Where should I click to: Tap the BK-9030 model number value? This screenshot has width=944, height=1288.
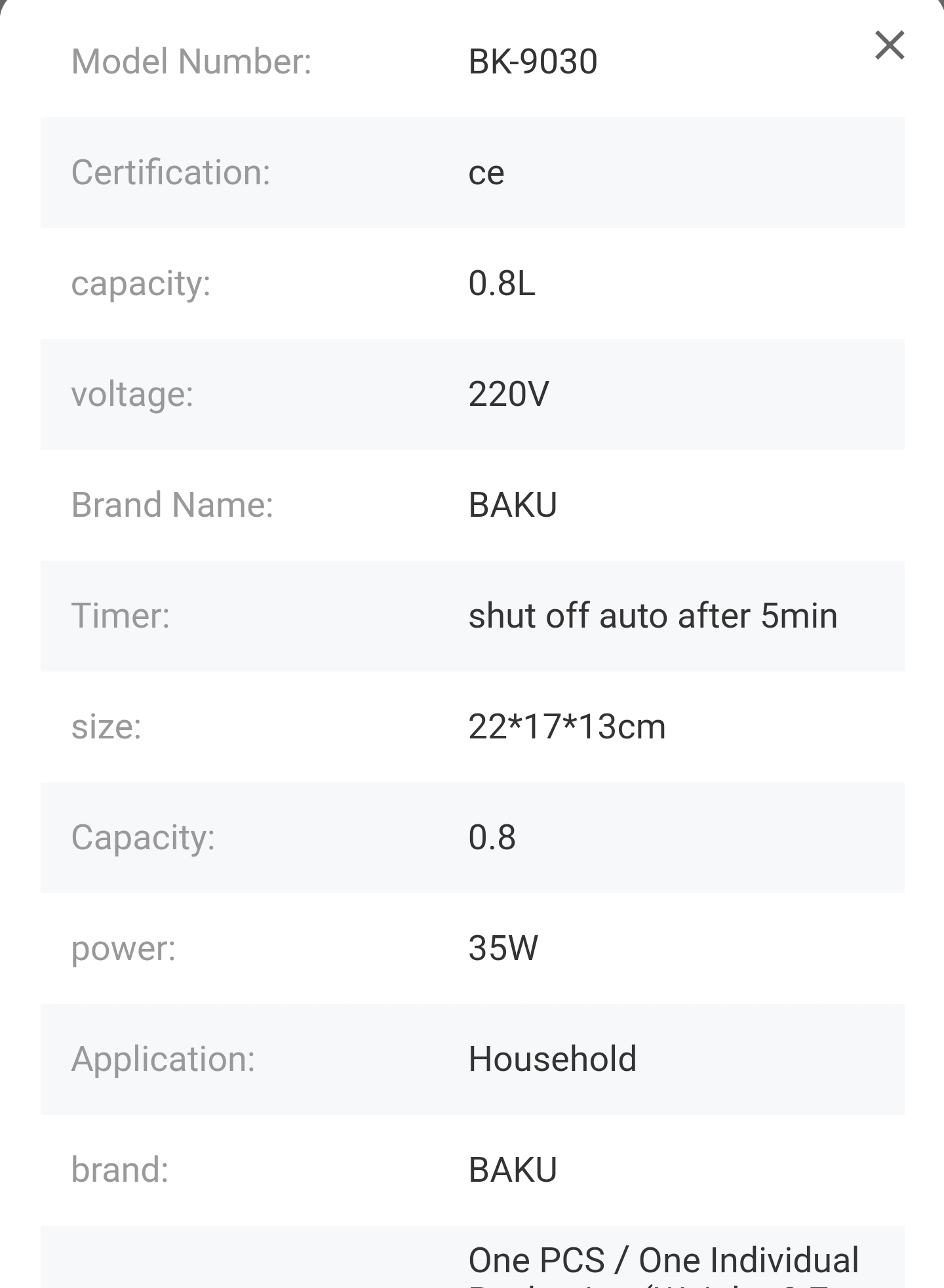532,62
